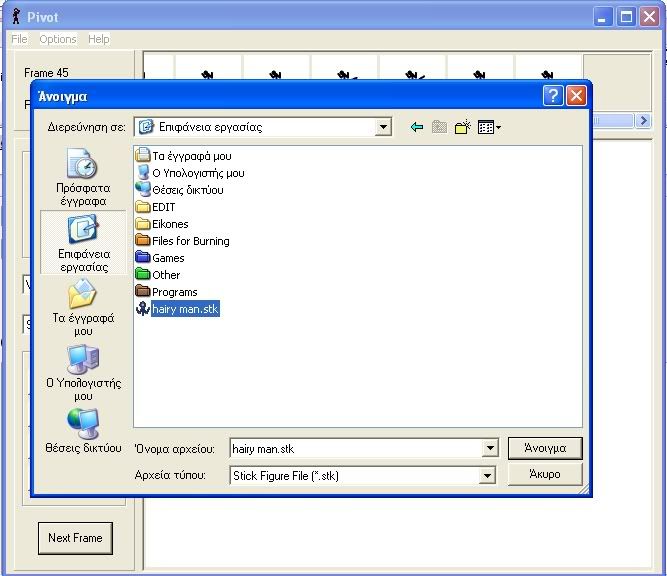Screen dimensions: 667x576
Task: Open the Views menu icon
Action: [488, 127]
